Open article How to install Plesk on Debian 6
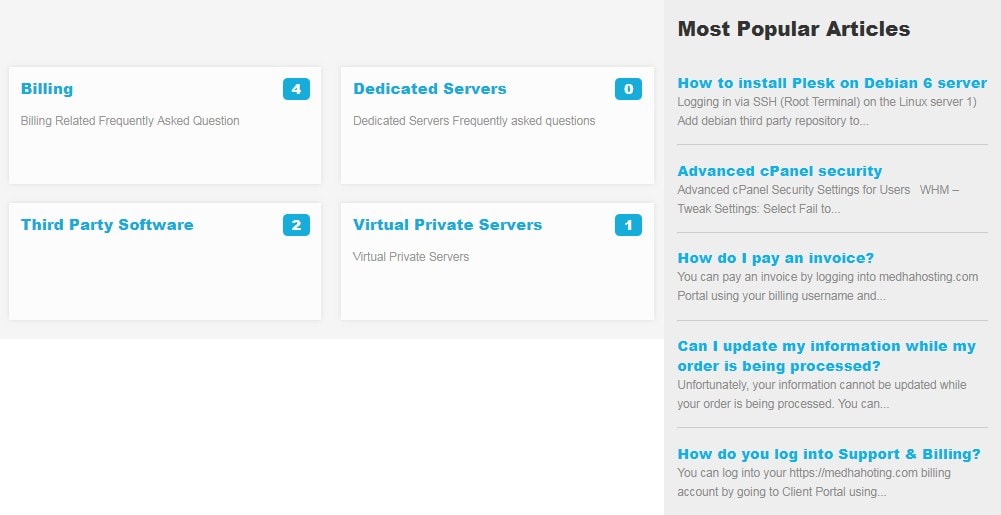 pos(832,83)
